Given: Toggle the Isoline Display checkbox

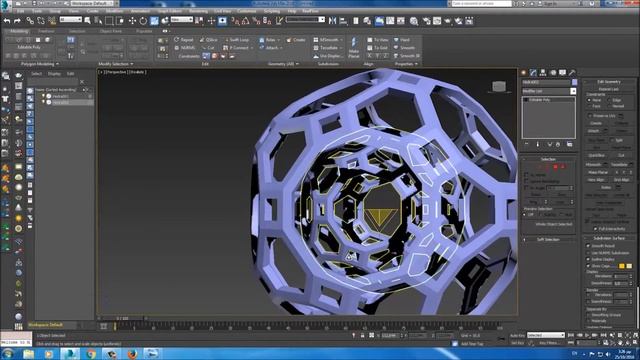Looking at the screenshot, I should point(588,259).
